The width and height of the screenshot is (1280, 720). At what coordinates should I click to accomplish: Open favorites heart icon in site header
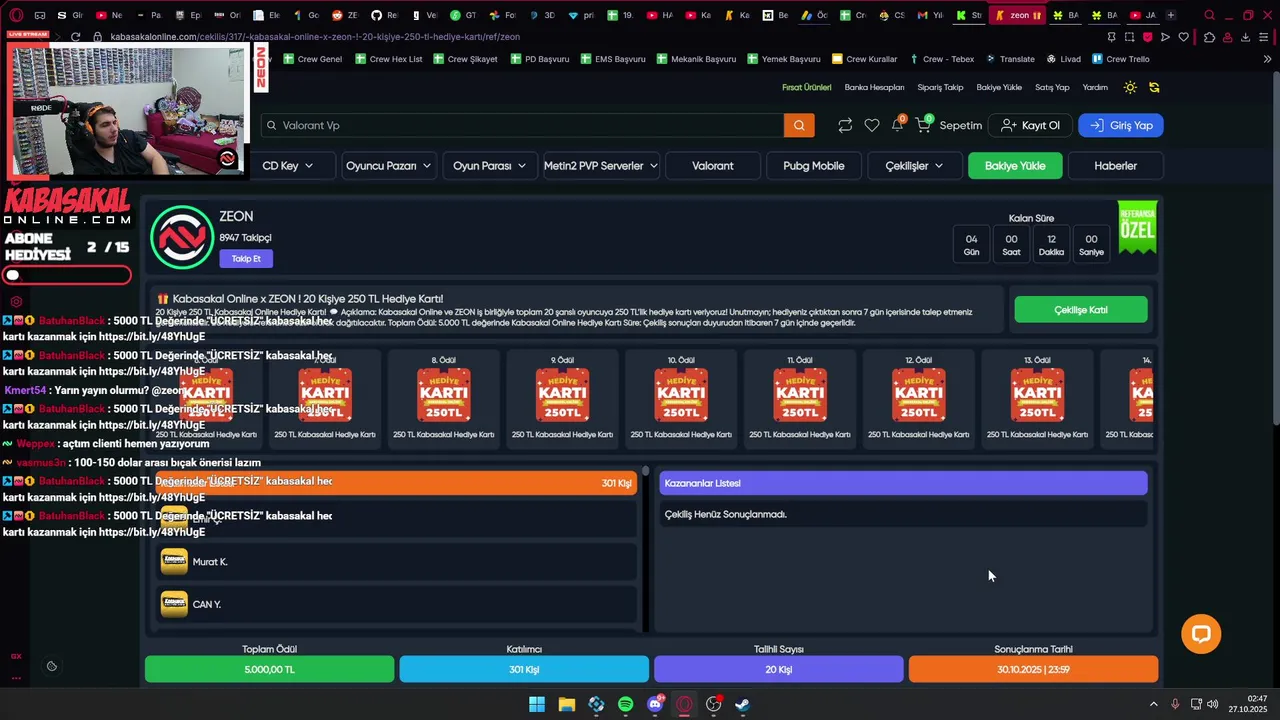(x=872, y=125)
